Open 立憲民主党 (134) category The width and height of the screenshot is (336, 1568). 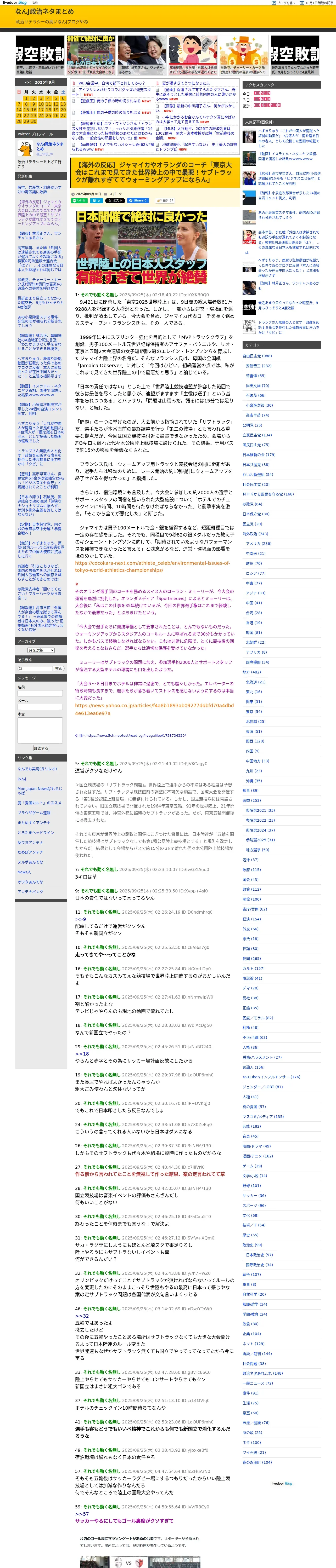coord(257,435)
